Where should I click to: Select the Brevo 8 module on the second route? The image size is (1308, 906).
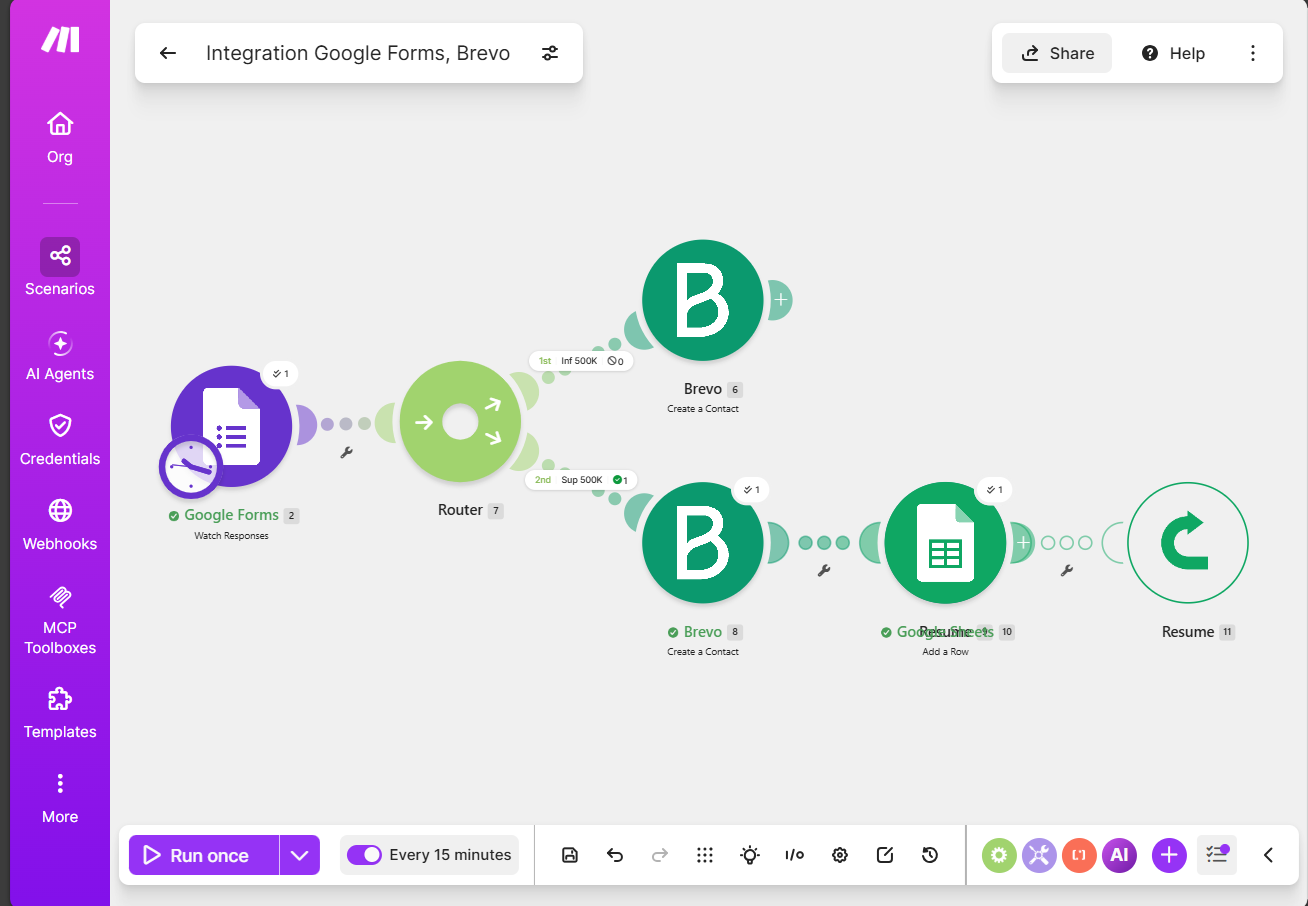click(702, 543)
